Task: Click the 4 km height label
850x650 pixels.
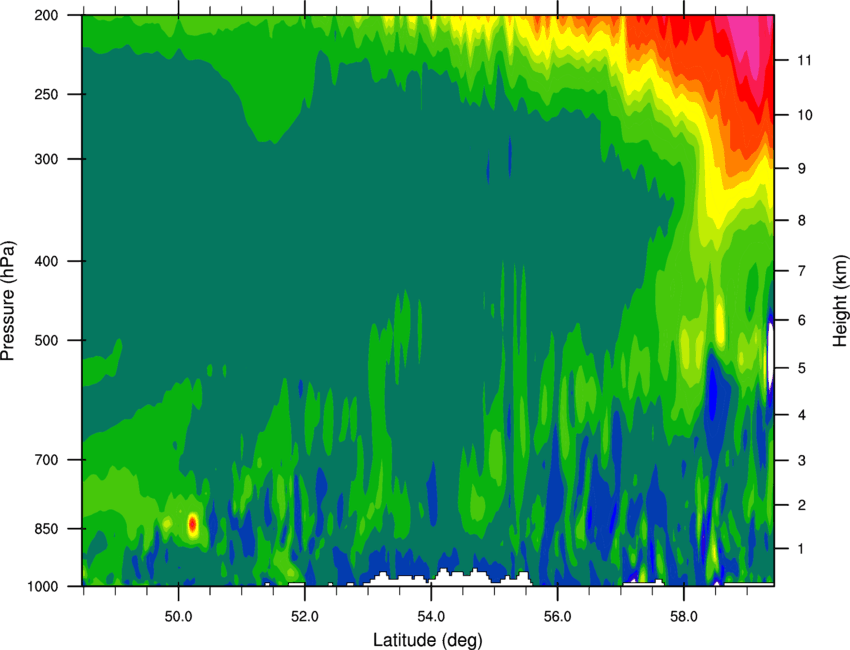Action: pos(801,415)
